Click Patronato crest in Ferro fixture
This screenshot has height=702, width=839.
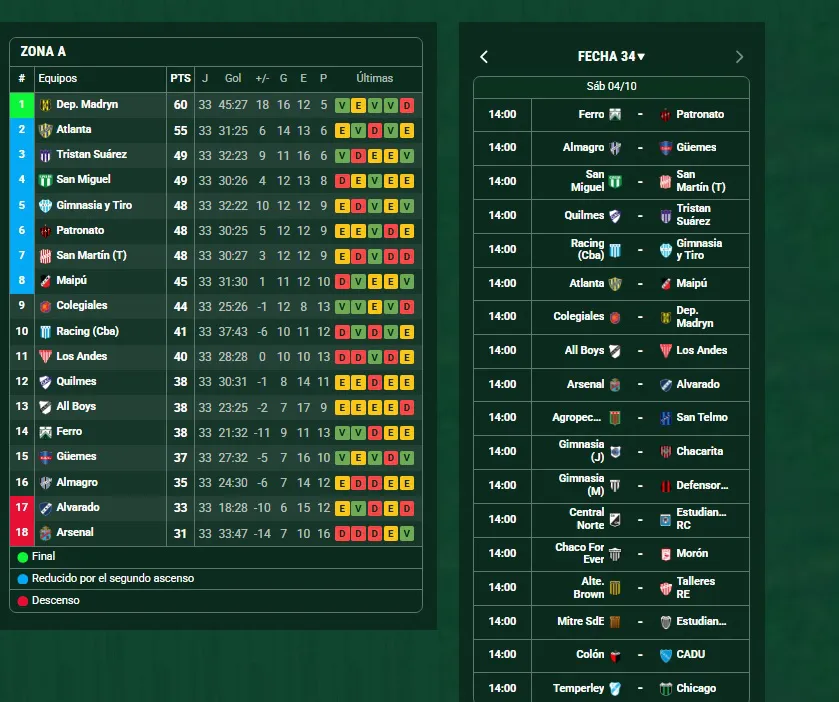(x=665, y=115)
